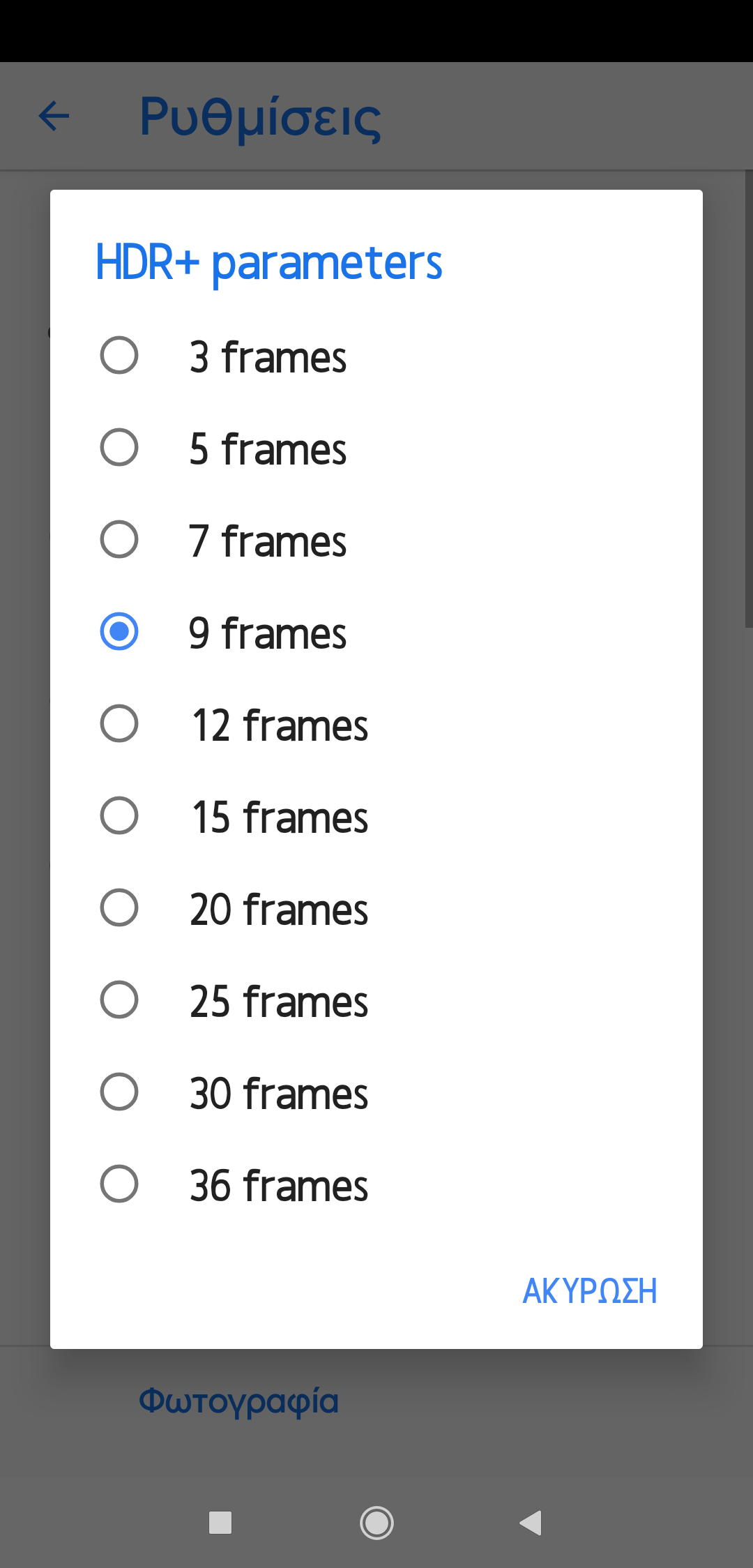Select the 7 frames radio button

[x=119, y=540]
